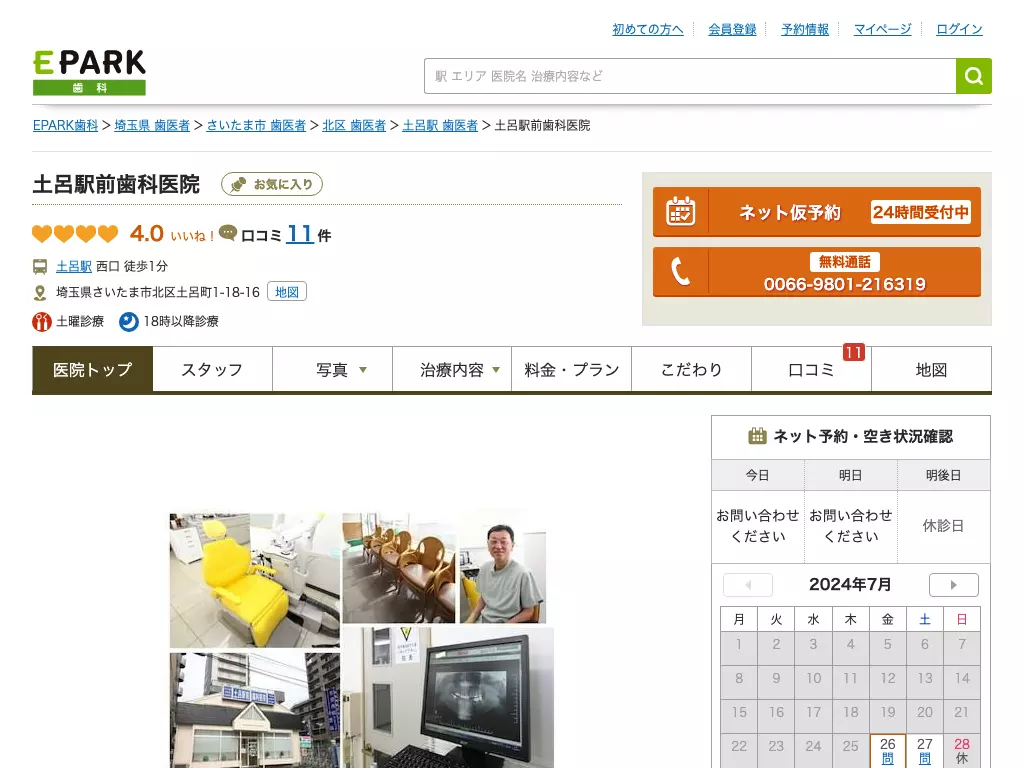Open the 会員登録 link

732,29
